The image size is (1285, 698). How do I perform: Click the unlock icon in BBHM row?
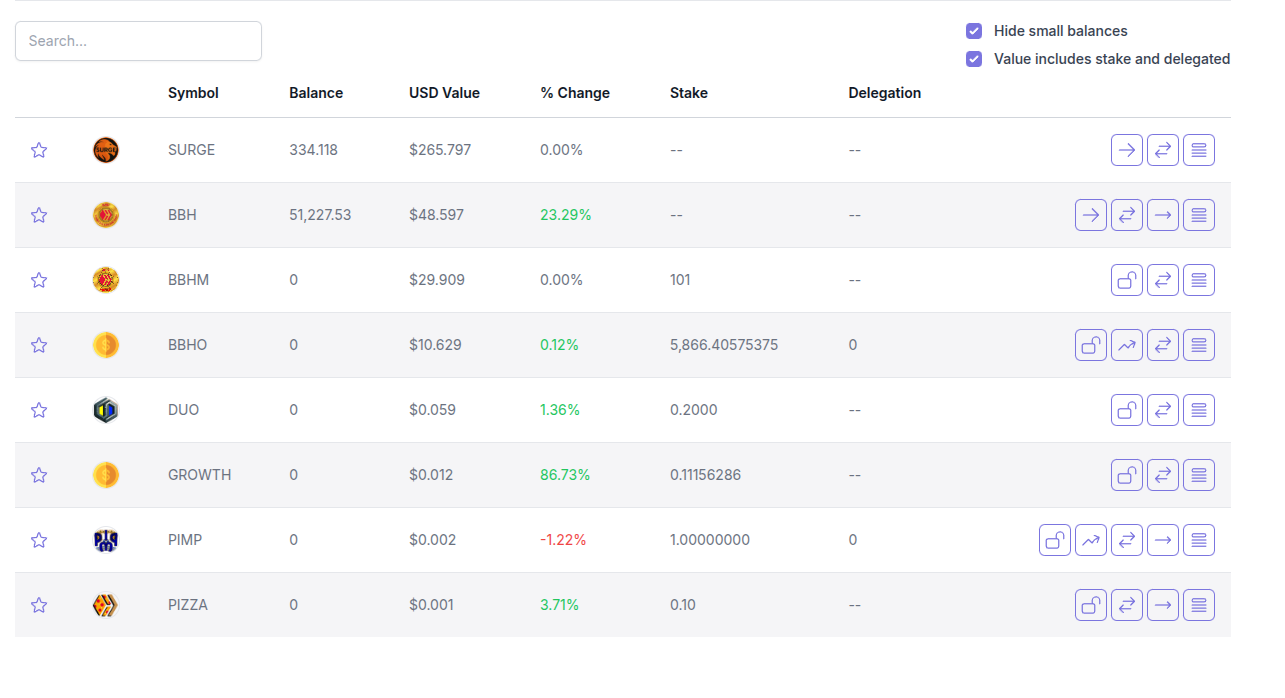(1127, 280)
